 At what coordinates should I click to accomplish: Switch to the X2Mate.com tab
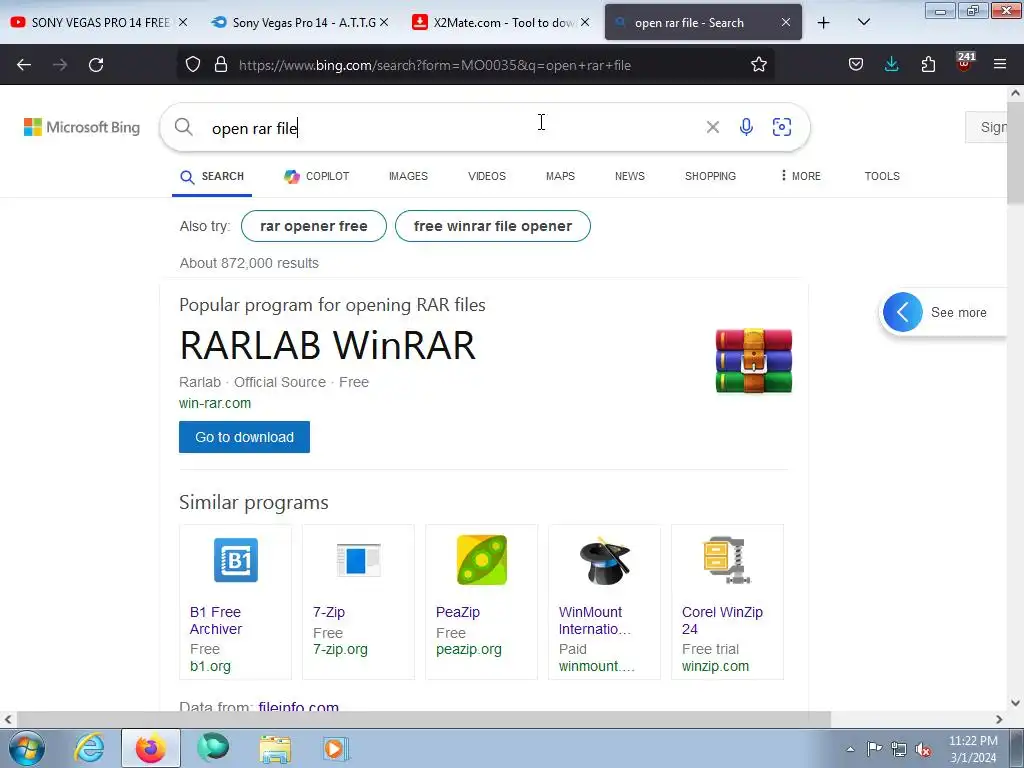[x=502, y=22]
